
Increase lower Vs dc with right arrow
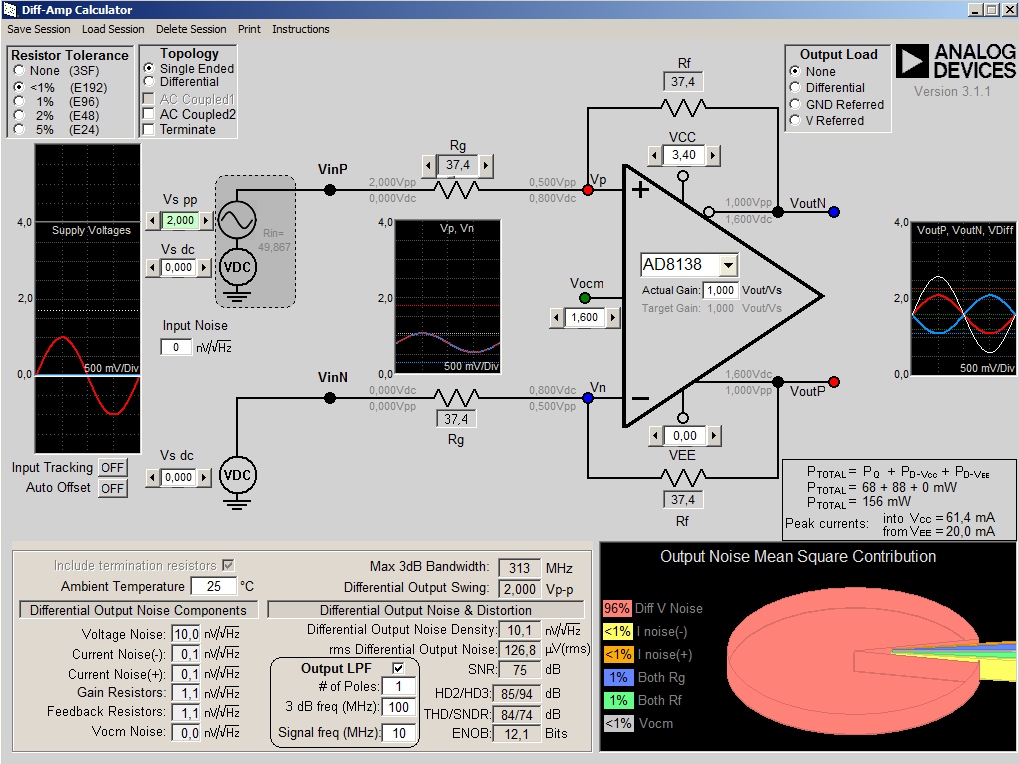(x=203, y=478)
